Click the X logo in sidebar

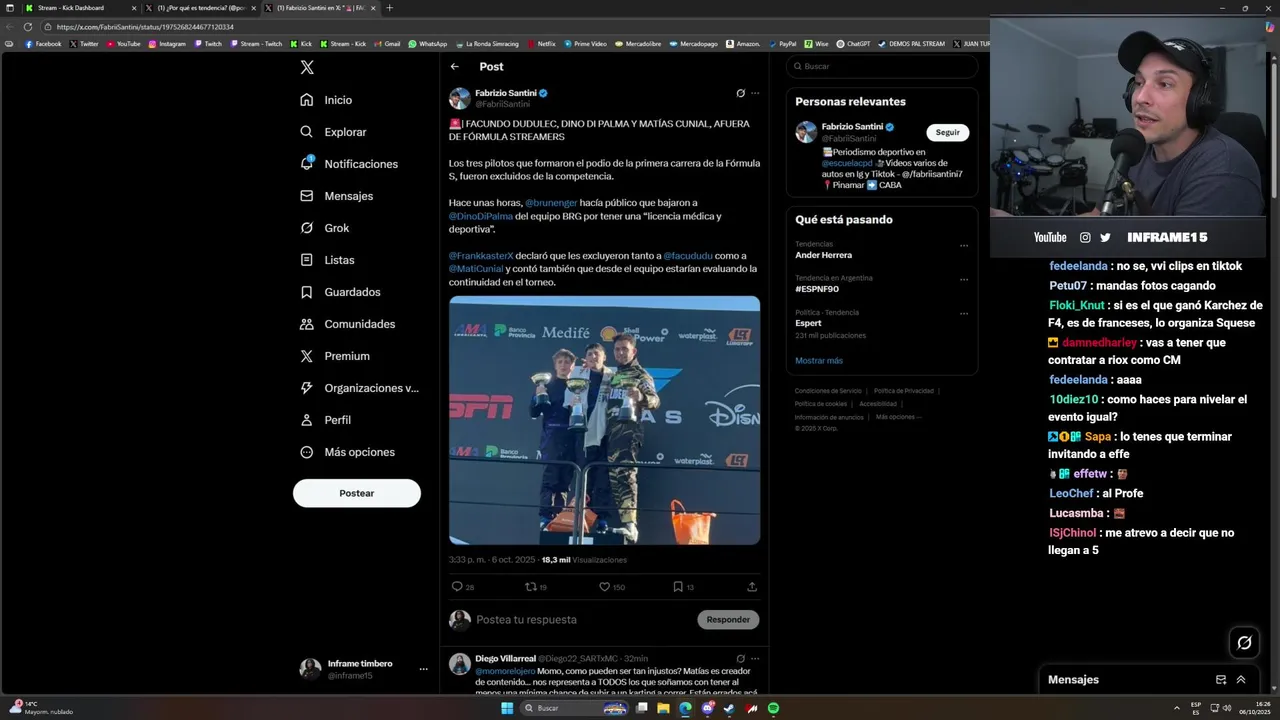coord(307,67)
